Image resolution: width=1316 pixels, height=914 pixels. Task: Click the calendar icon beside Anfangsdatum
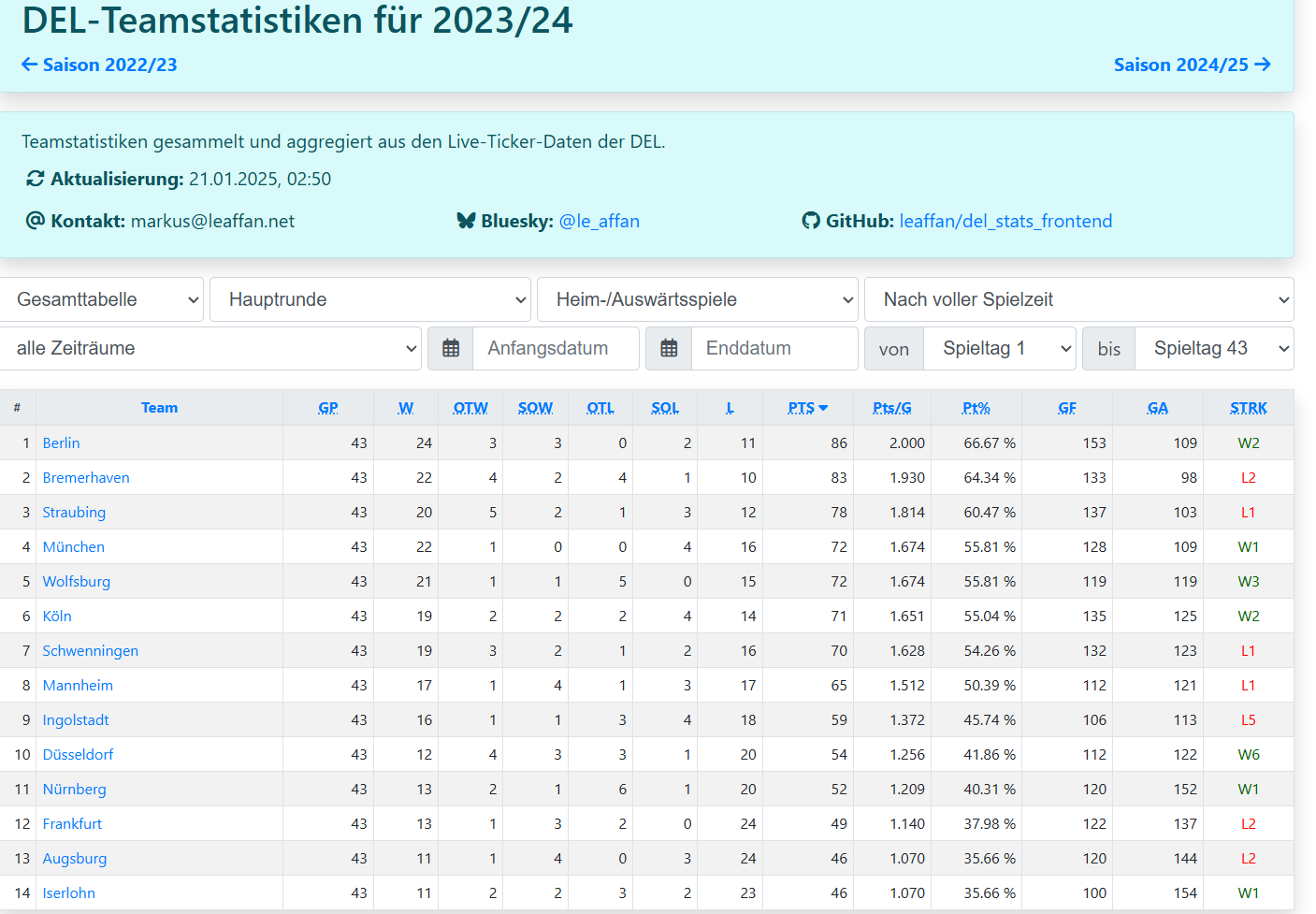450,348
